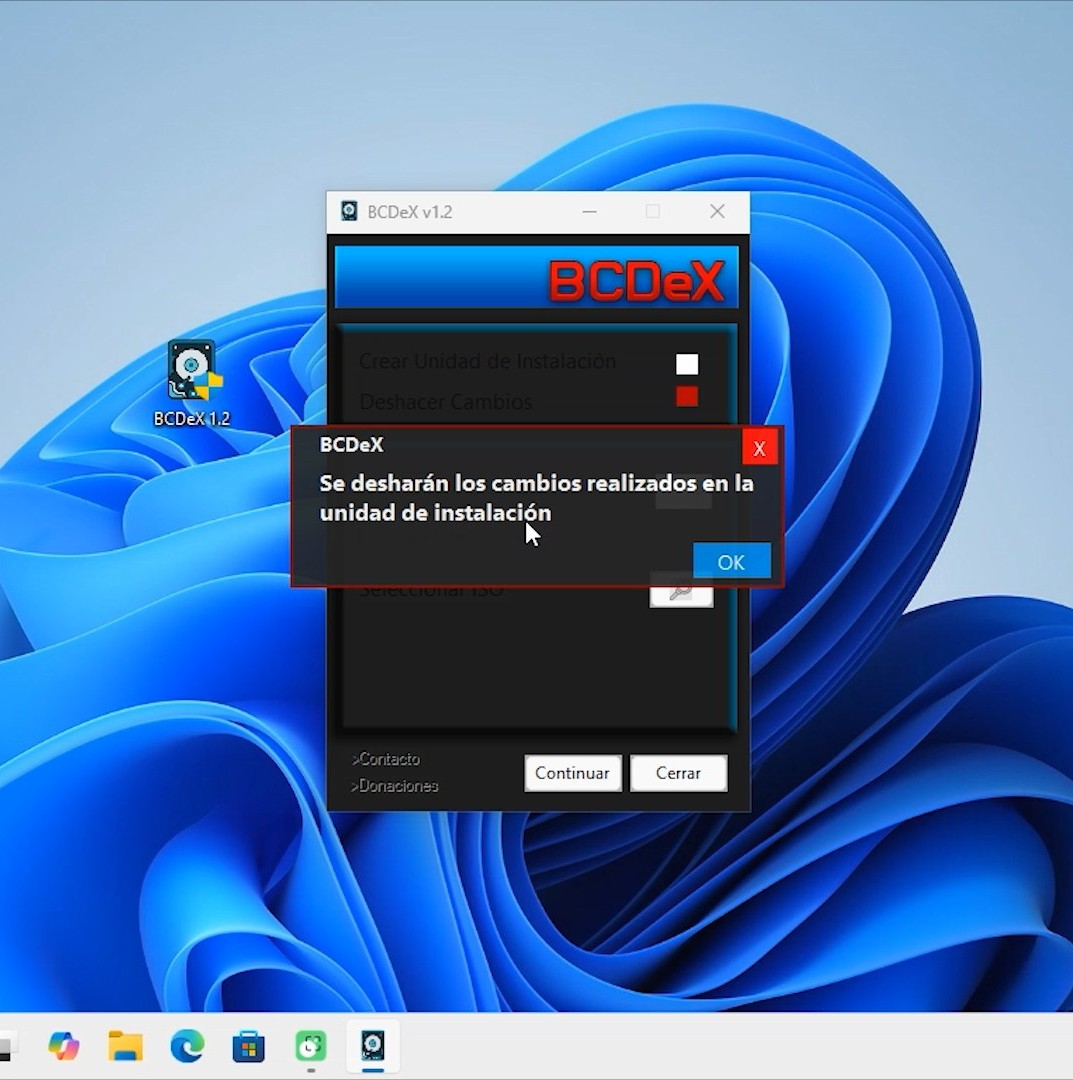The image size is (1073, 1080).
Task: Click the Continuar button
Action: coord(572,773)
